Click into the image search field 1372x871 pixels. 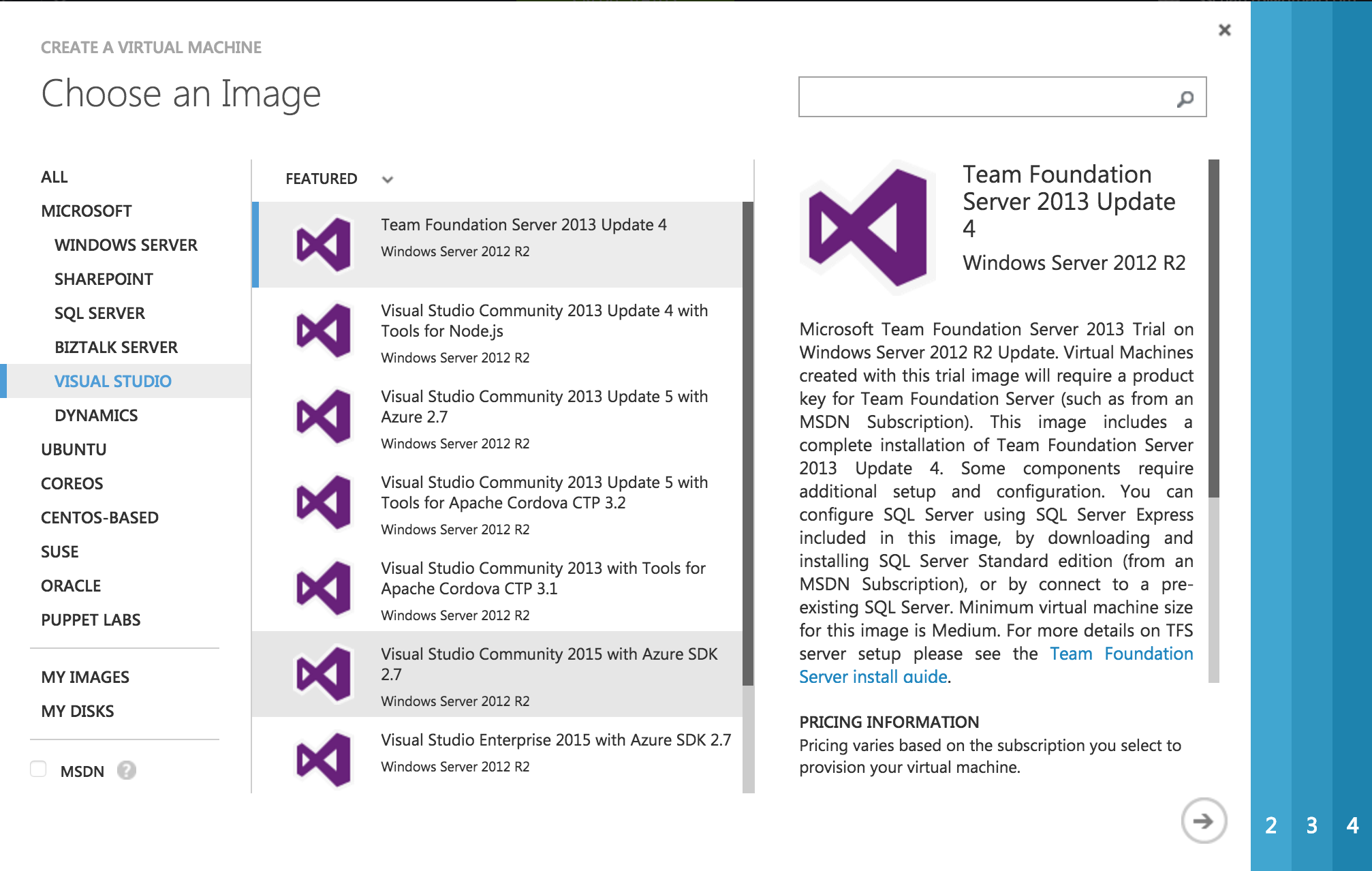pyautogui.click(x=984, y=97)
